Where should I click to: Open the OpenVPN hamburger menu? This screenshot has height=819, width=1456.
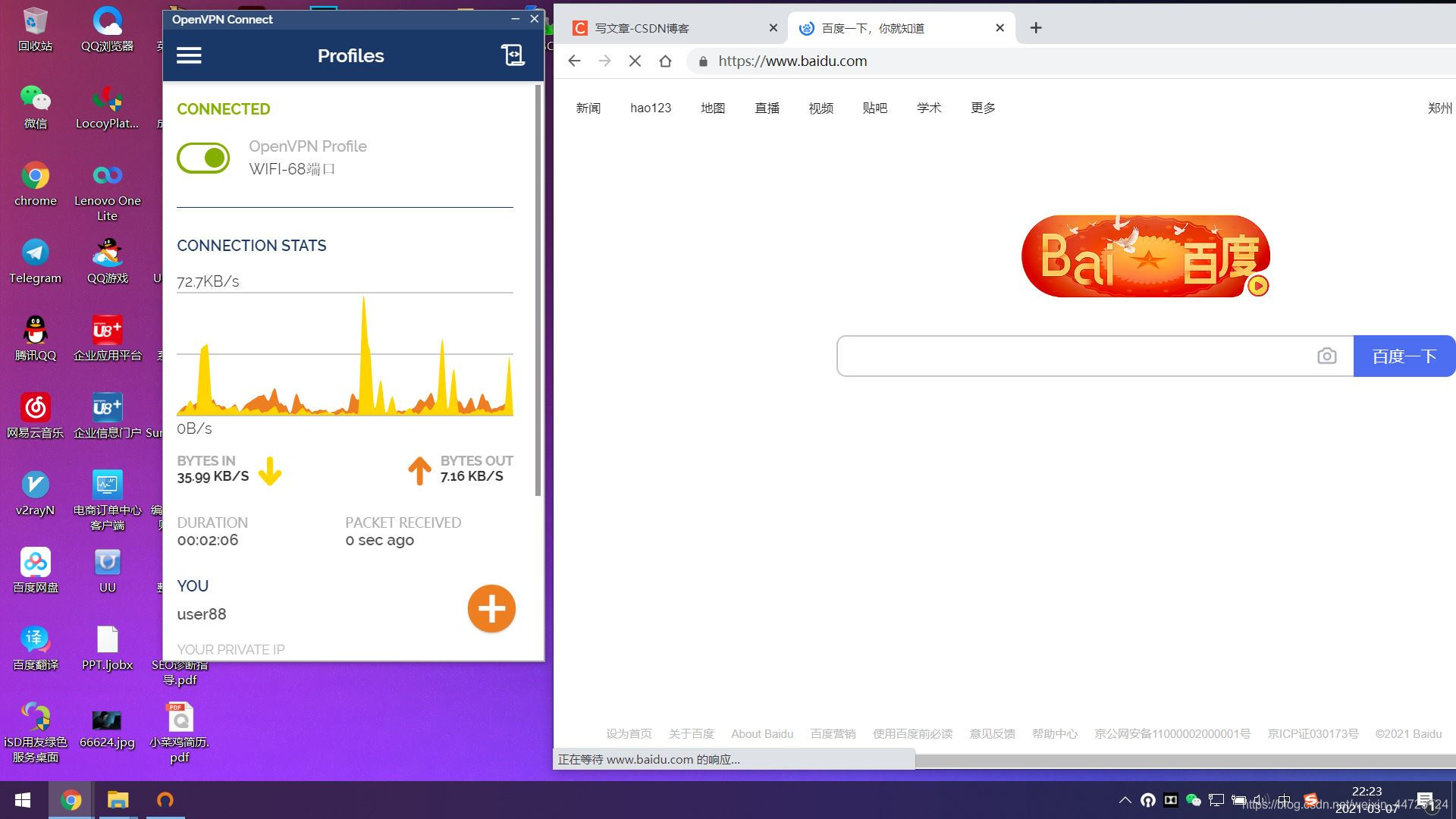coord(189,55)
